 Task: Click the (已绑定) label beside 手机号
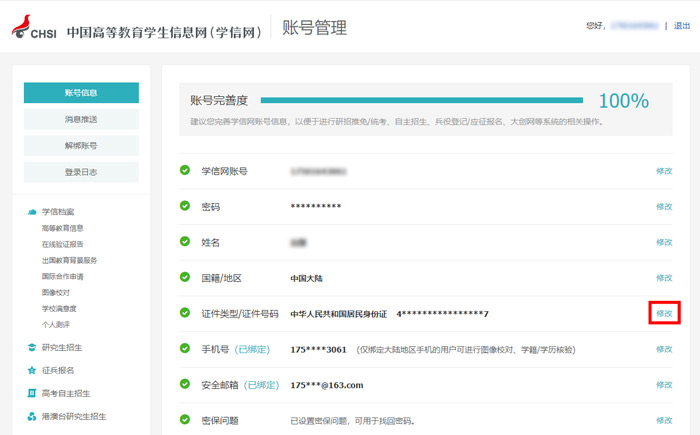tap(252, 349)
